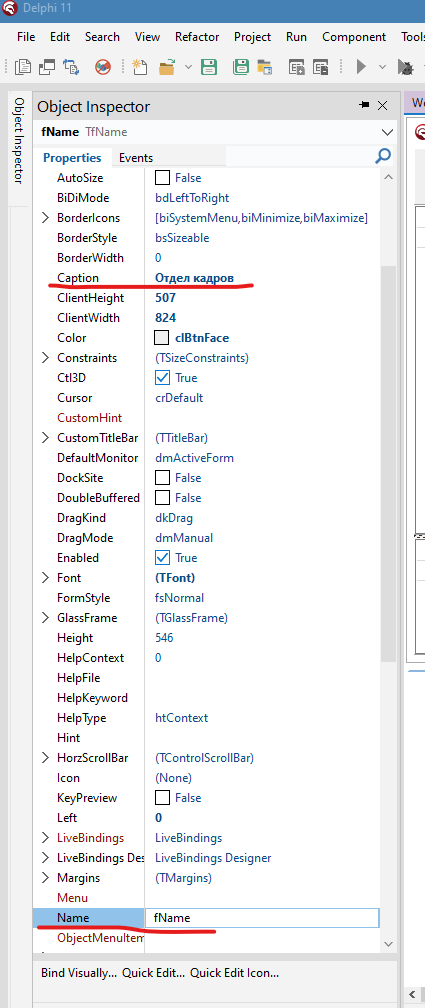The image size is (425, 1008).
Task: Expand the Font property node
Action: [45, 578]
